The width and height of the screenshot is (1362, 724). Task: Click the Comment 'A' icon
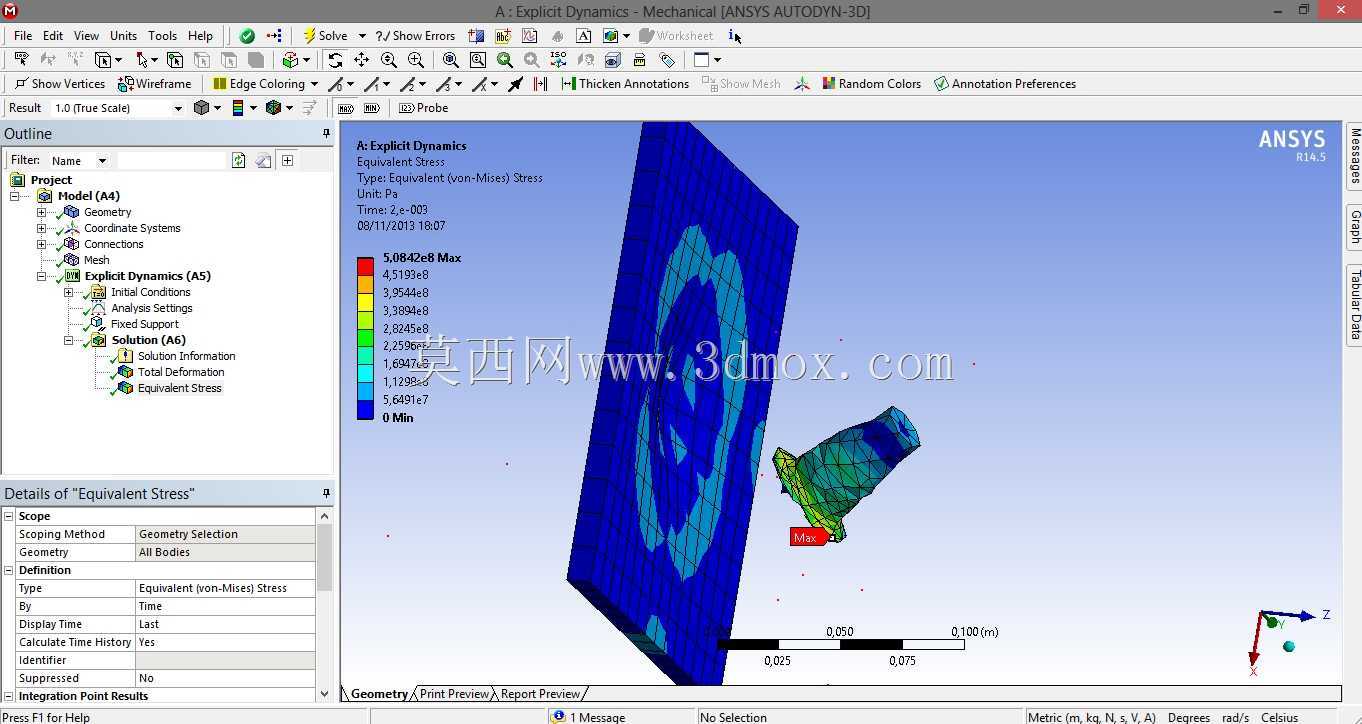click(x=583, y=35)
